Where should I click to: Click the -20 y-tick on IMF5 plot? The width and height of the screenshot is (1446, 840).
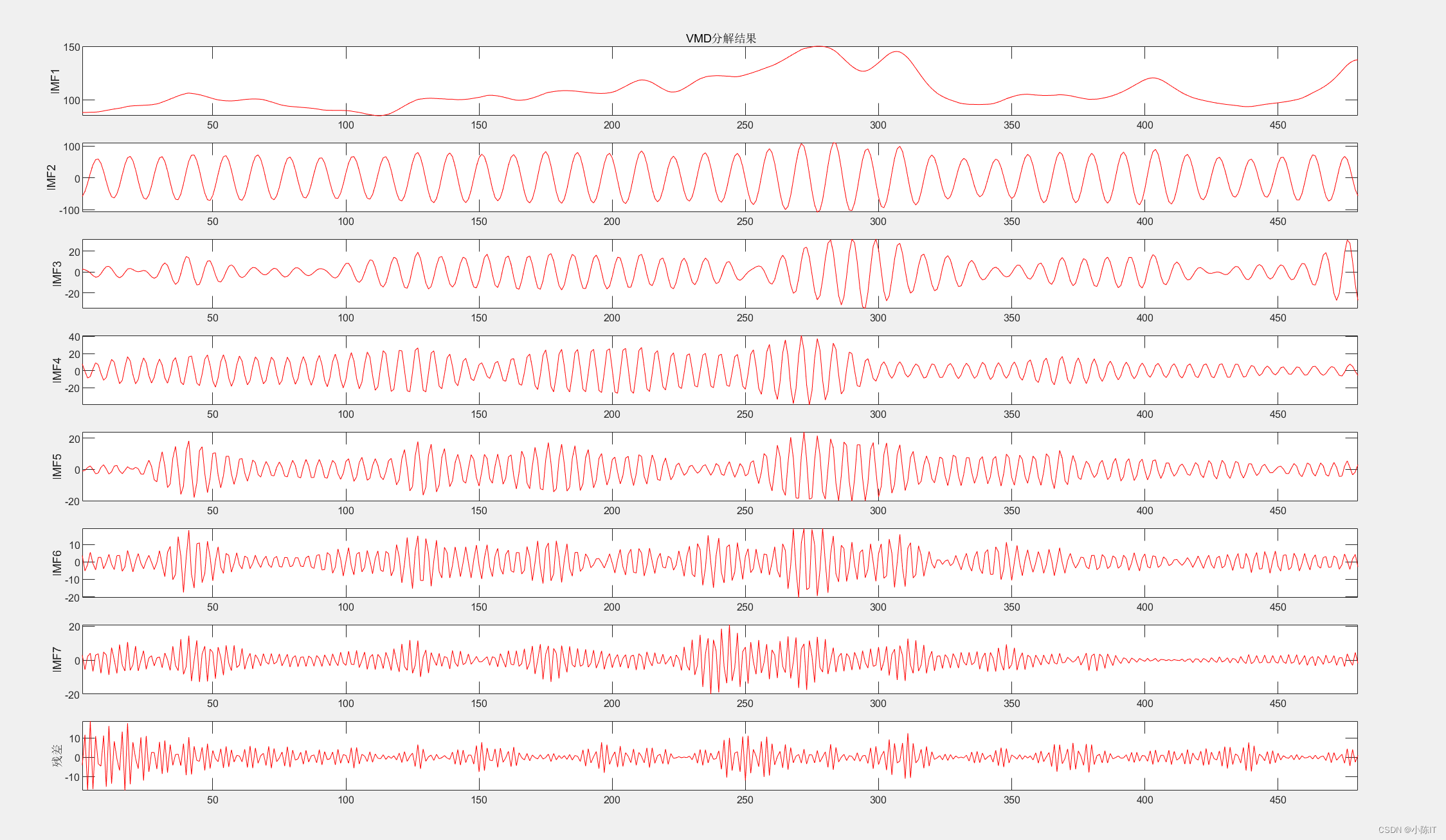click(72, 501)
